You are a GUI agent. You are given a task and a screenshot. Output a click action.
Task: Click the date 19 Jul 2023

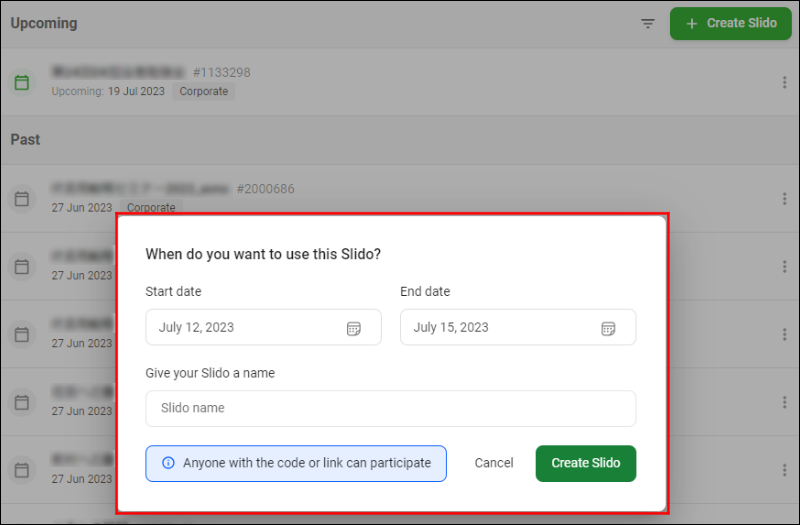pyautogui.click(x=136, y=91)
